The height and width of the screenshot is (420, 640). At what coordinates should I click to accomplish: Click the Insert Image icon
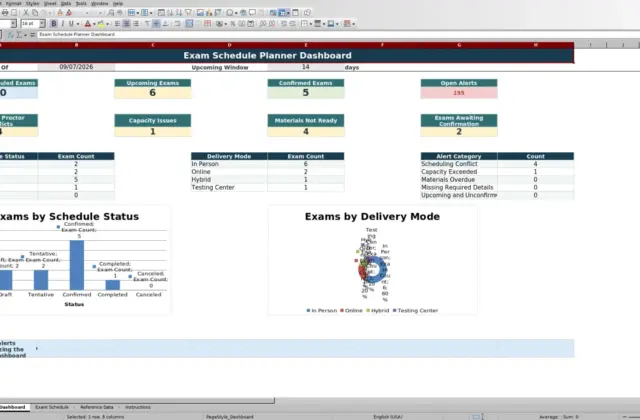pyautogui.click(x=200, y=13)
